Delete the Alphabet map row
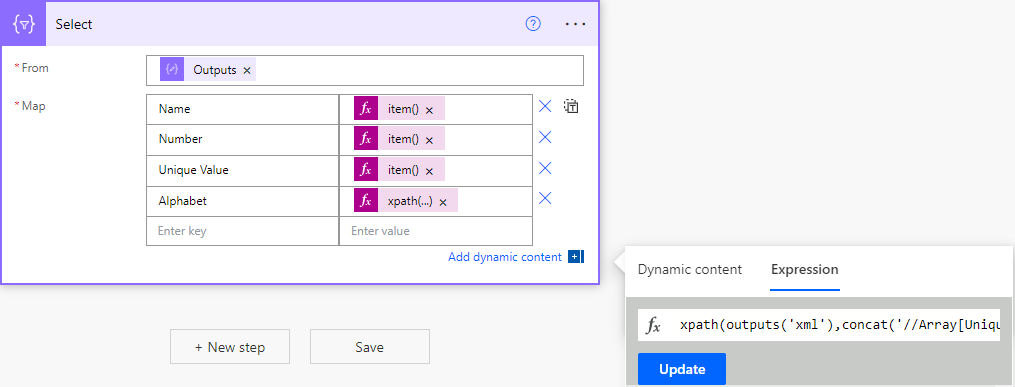The width and height of the screenshot is (1015, 387). 545,198
